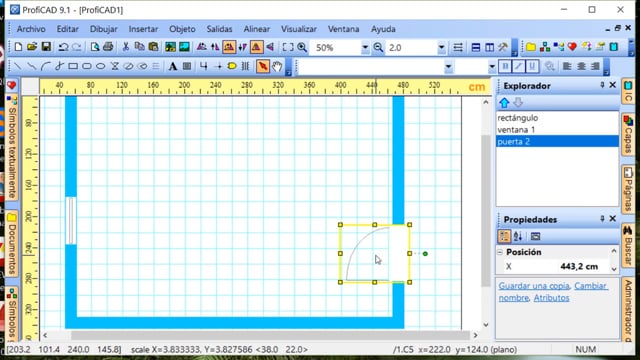Select ventana 1 in the Explorador list
The width and height of the screenshot is (640, 360).
pos(557,130)
